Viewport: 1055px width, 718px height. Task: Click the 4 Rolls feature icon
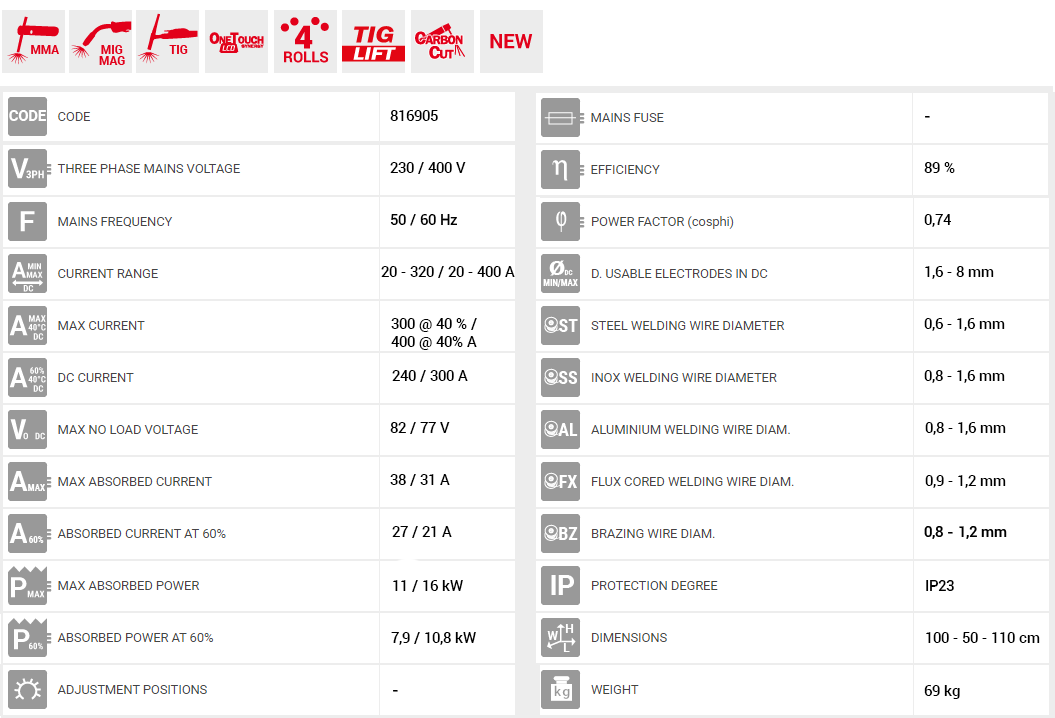[x=305, y=42]
